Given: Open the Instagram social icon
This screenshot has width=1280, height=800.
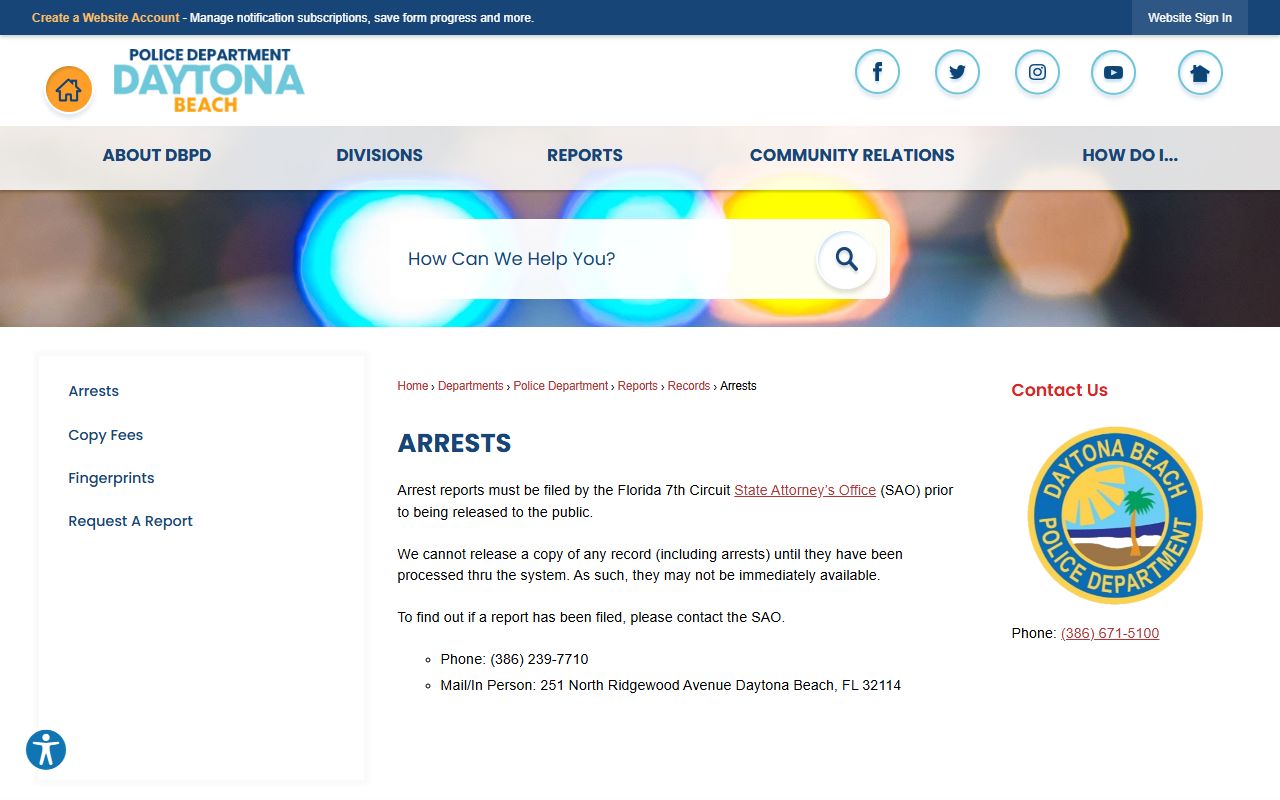Looking at the screenshot, I should pyautogui.click(x=1037, y=72).
